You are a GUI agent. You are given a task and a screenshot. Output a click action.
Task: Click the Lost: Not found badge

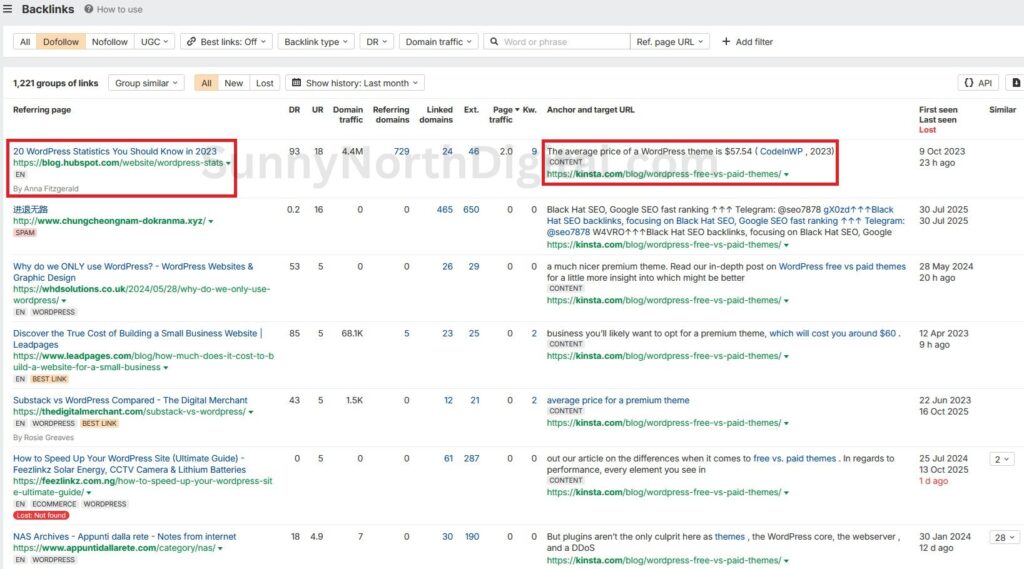(41, 515)
